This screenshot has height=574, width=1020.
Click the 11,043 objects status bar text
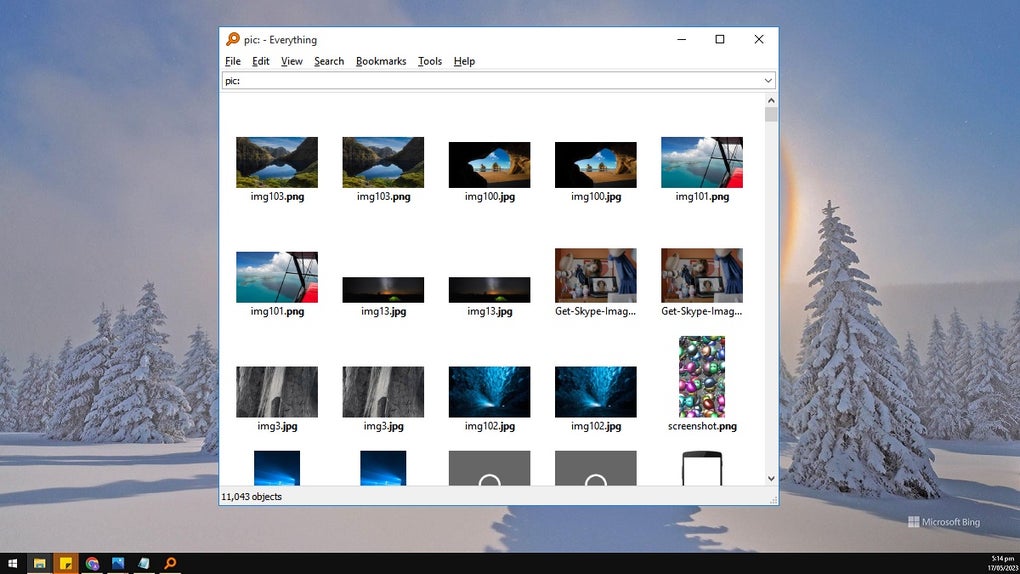pyautogui.click(x=252, y=497)
